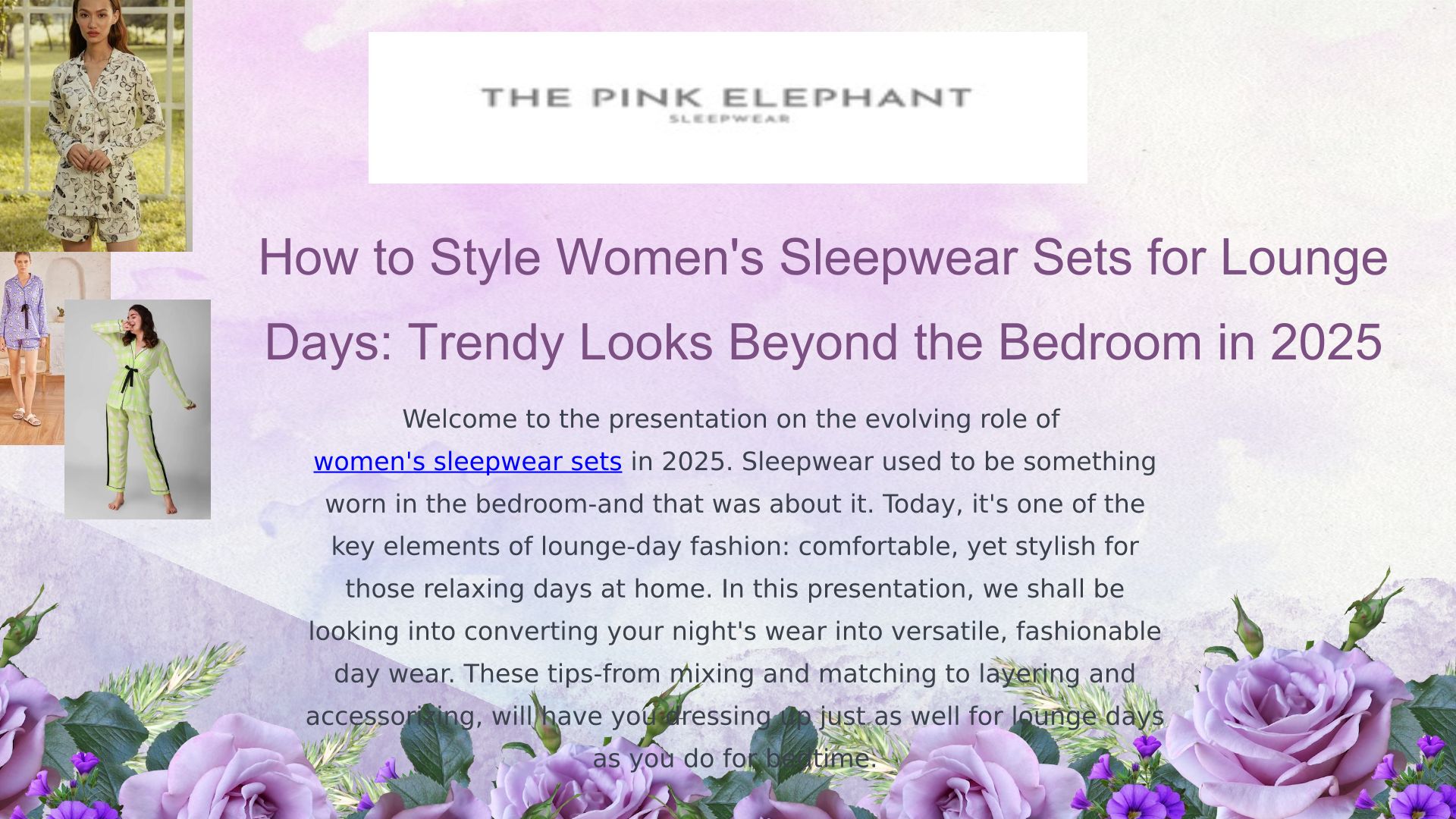Screen dimensions: 1456x819
Task: Select the butterfly print pajama photo
Action: pyautogui.click(x=96, y=125)
